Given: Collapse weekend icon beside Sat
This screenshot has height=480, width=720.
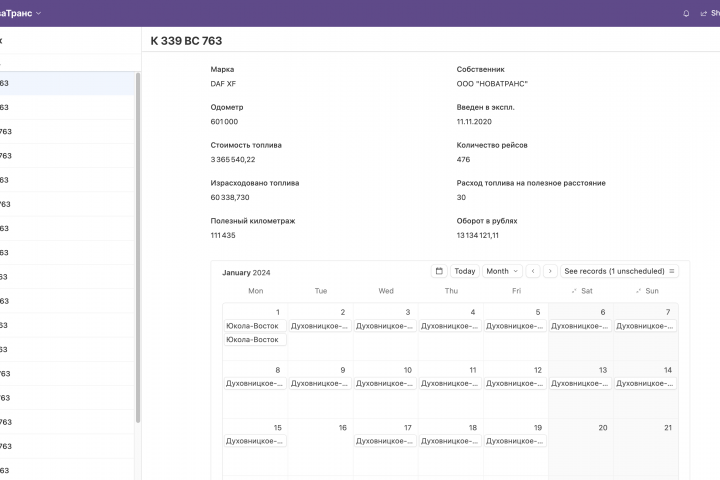Looking at the screenshot, I should (x=574, y=291).
